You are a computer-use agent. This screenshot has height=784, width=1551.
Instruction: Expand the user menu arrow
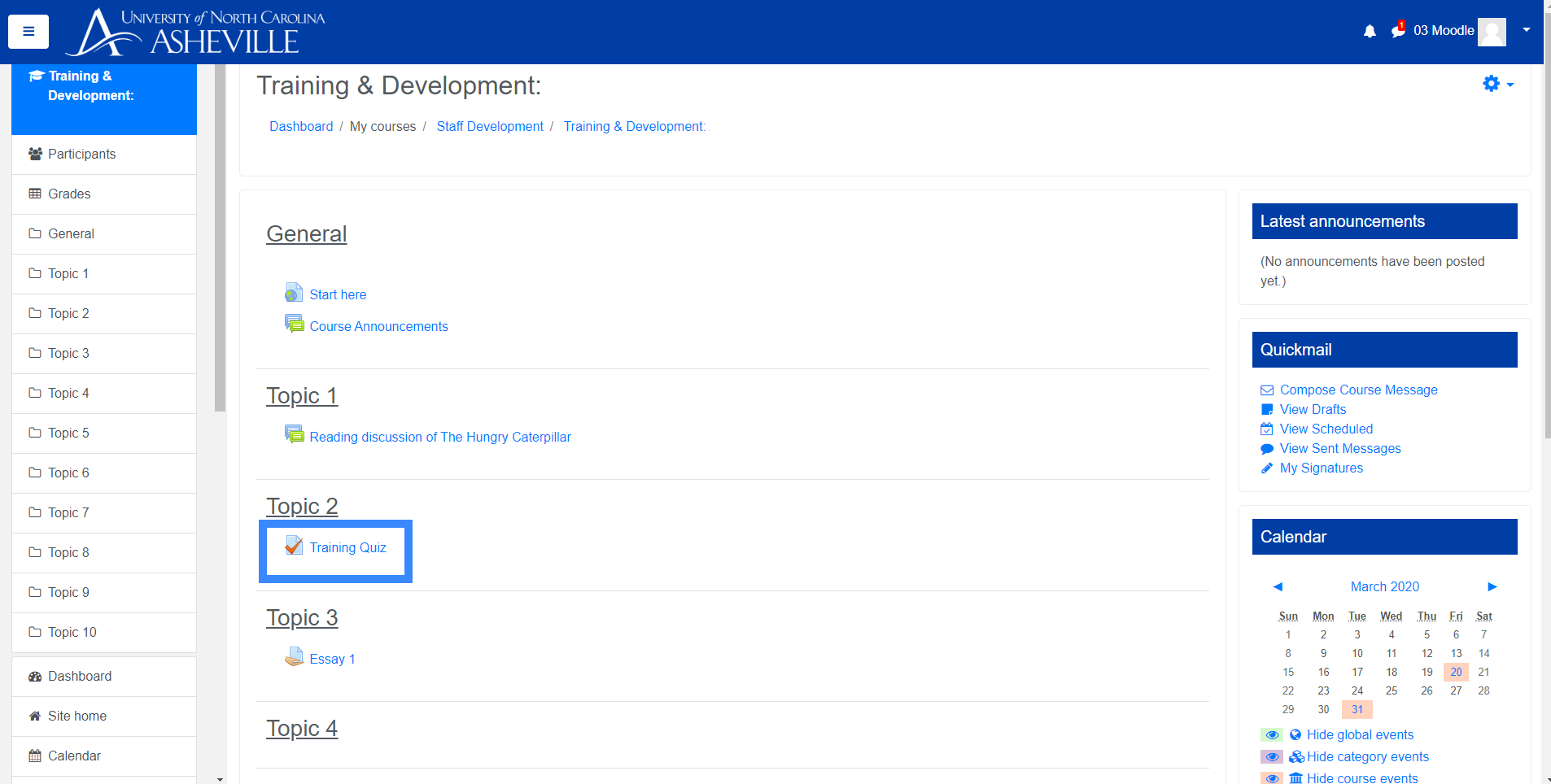1527,30
